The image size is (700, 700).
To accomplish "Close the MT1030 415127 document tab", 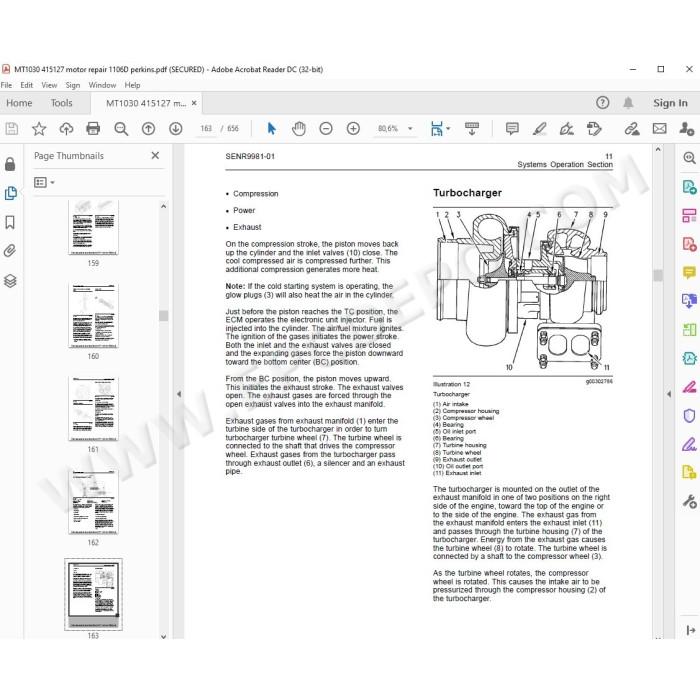I will [194, 103].
